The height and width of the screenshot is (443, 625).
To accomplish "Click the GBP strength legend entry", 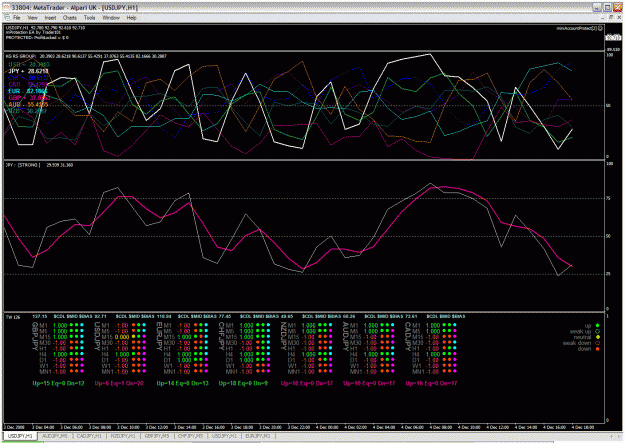I will [x=29, y=98].
